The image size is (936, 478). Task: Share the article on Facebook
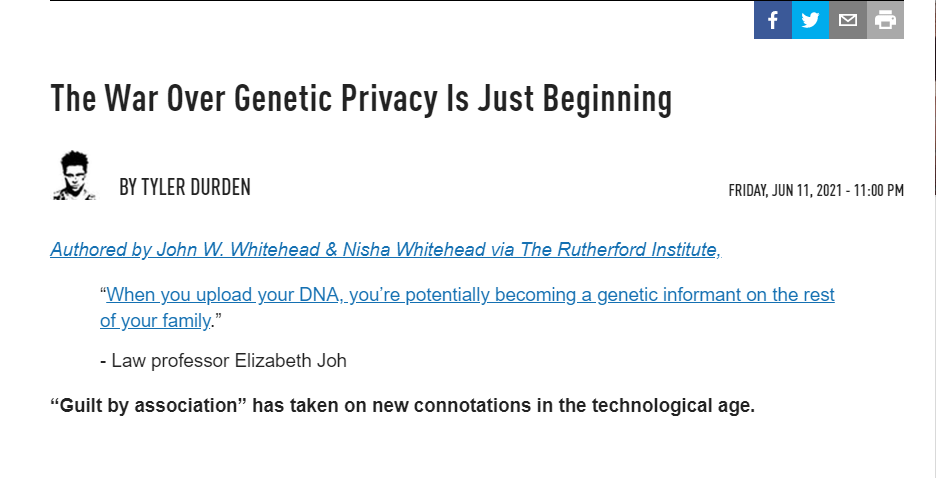[772, 19]
